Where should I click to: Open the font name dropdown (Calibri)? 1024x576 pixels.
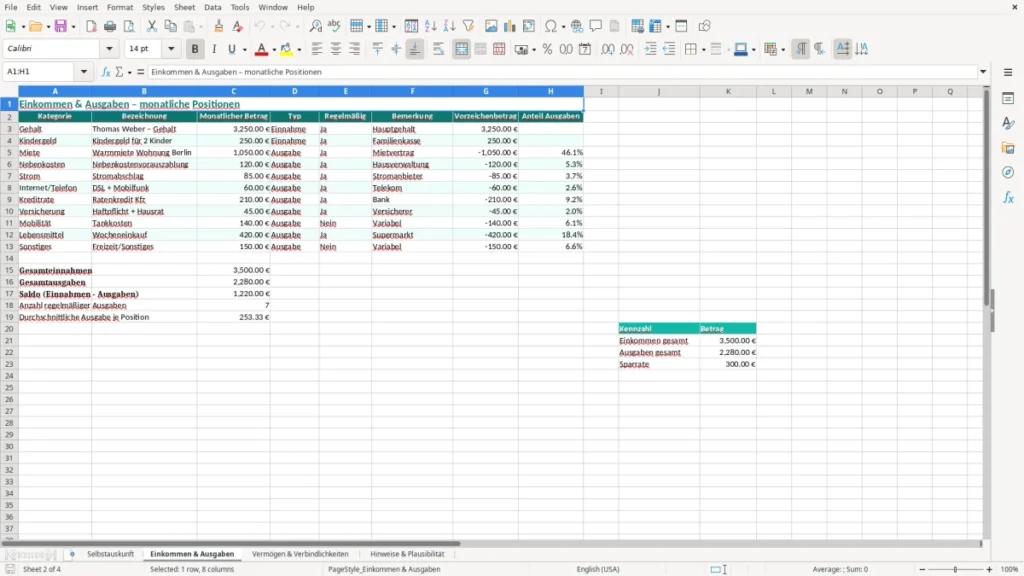(109, 48)
